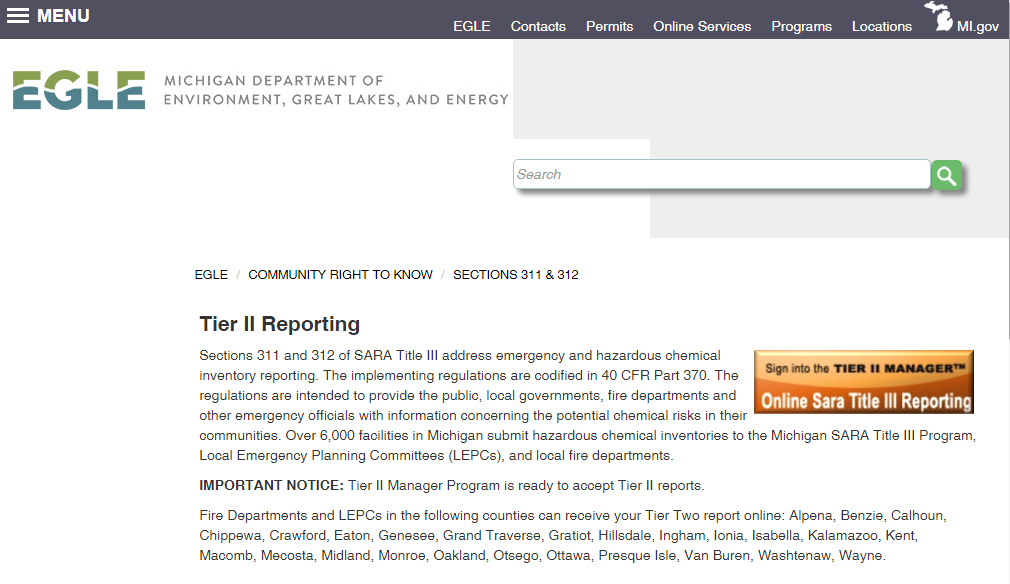Click the IMPORTANT NOTICE text
This screenshot has height=584, width=1010.
click(271, 485)
